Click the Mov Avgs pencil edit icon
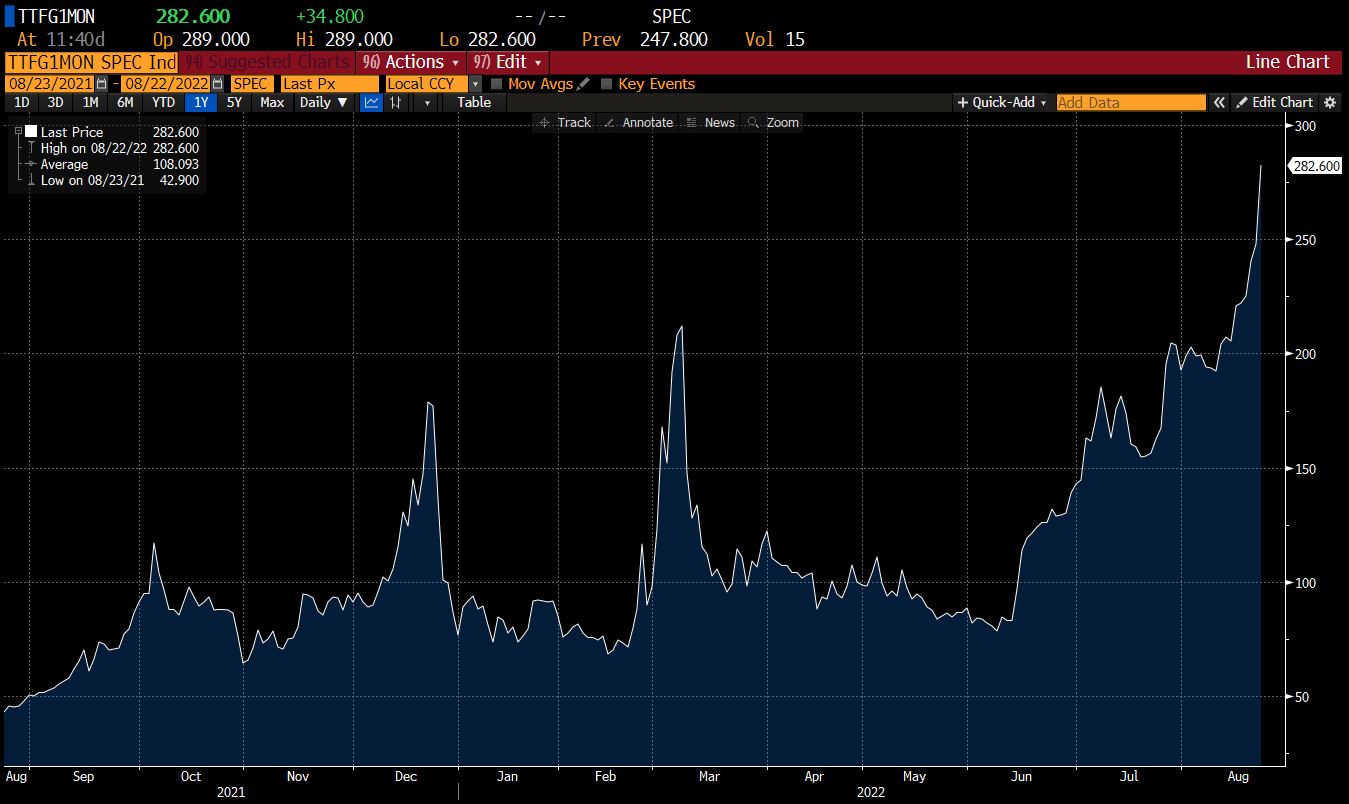Screen dimensions: 1349x804 (583, 84)
